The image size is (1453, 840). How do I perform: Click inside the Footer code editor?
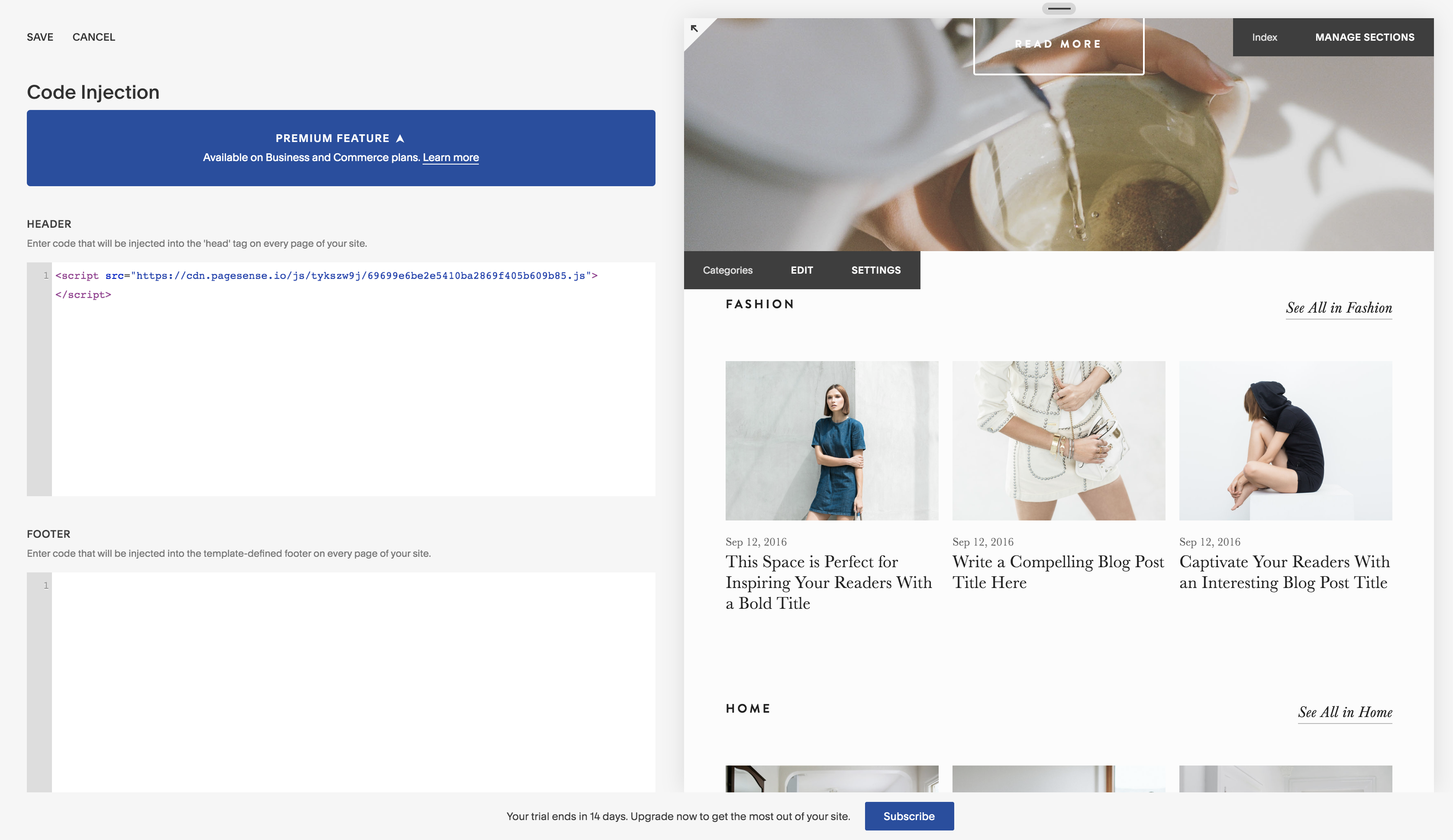(353, 680)
